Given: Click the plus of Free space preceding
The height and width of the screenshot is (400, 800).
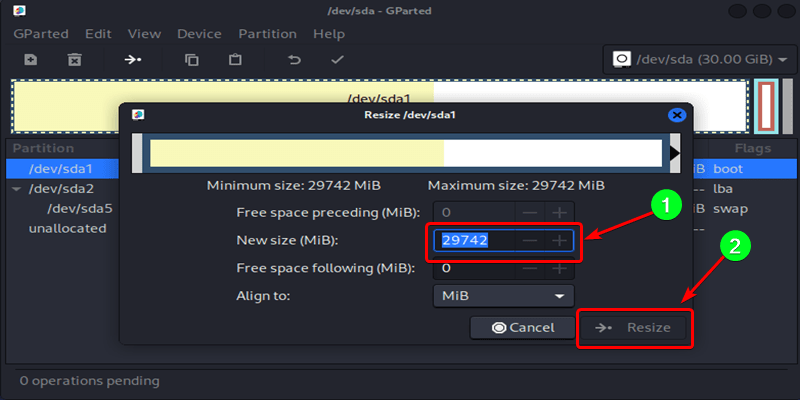Looking at the screenshot, I should click(560, 212).
